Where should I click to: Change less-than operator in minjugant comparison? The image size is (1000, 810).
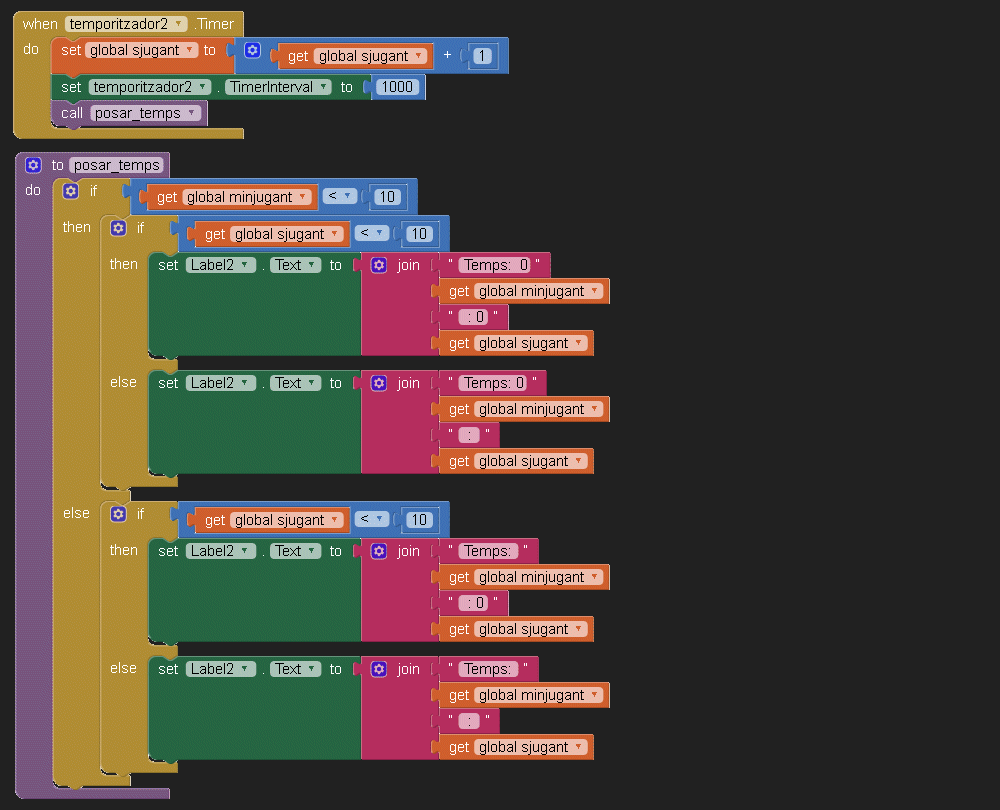(x=340, y=197)
